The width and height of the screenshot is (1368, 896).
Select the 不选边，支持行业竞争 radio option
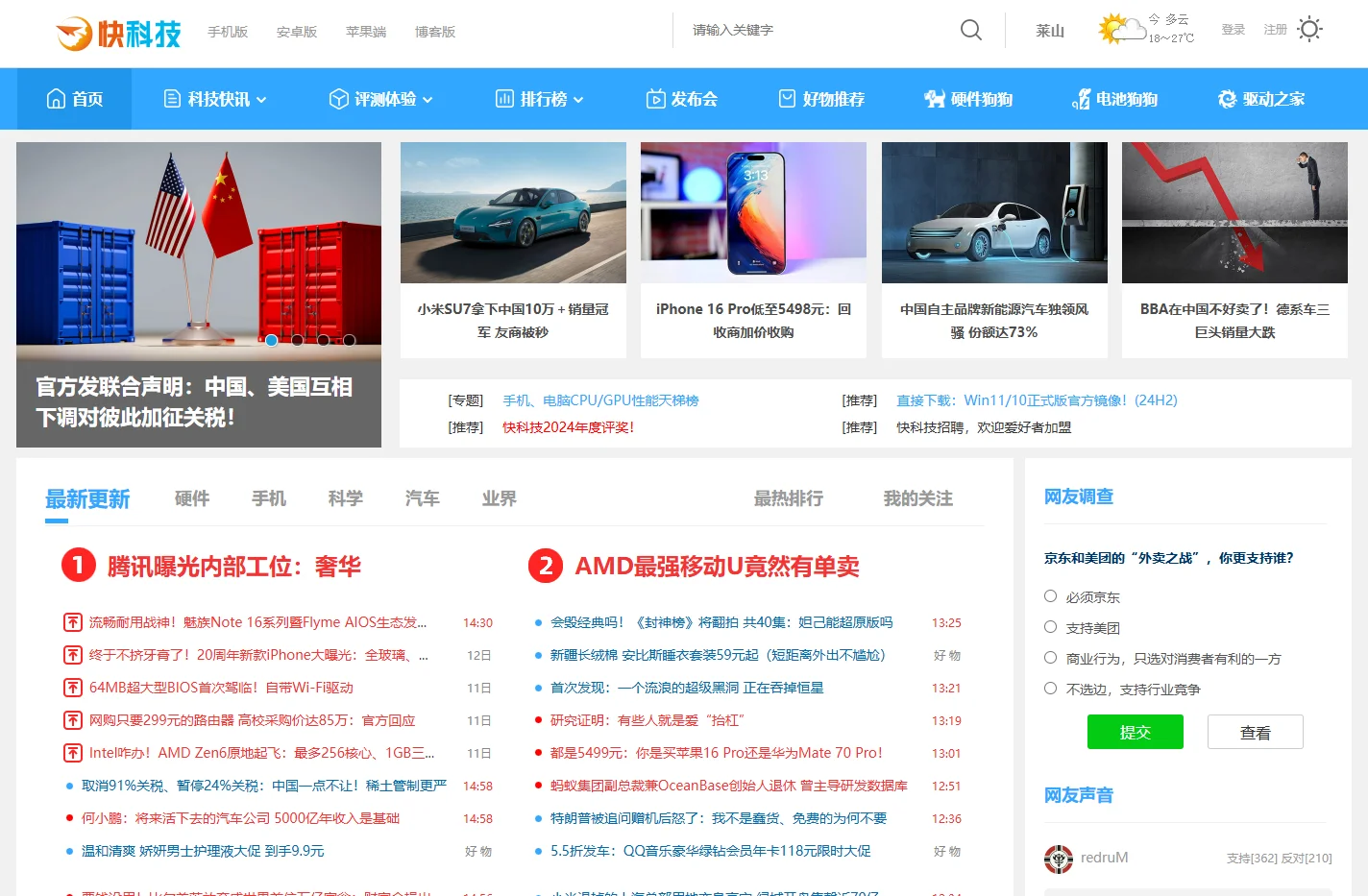tap(1050, 689)
